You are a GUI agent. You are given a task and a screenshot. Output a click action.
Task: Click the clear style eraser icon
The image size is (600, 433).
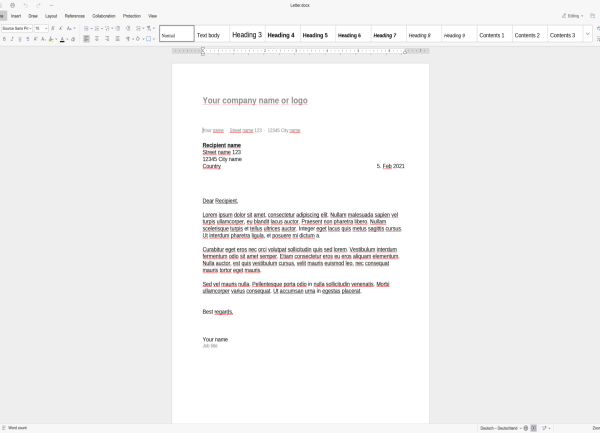[73, 39]
